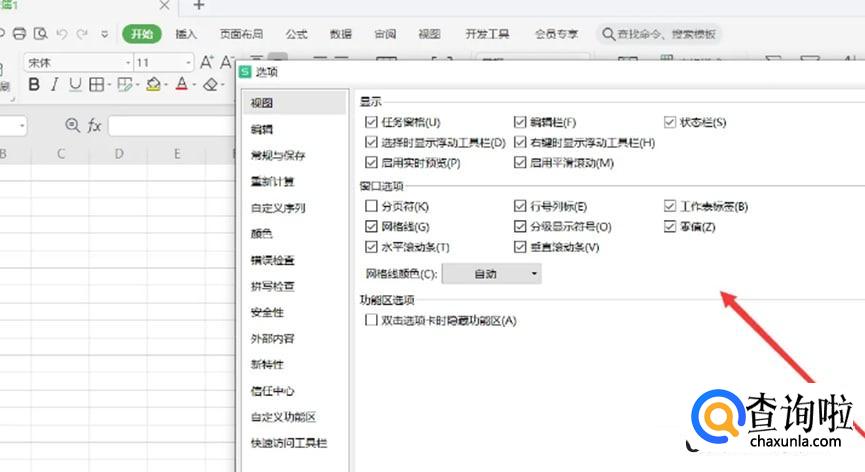Apply fill color bucket

pyautogui.click(x=154, y=84)
